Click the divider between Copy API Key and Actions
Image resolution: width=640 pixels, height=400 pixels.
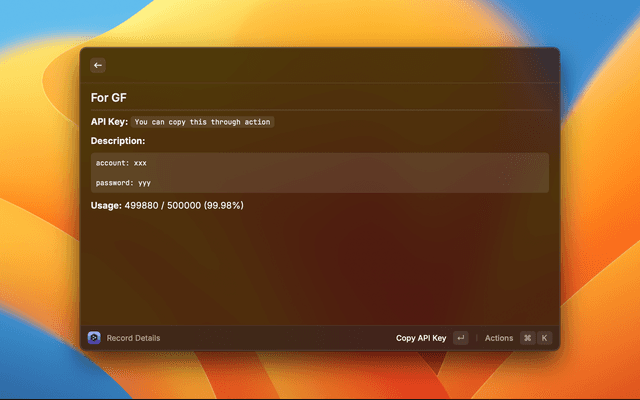(x=477, y=338)
